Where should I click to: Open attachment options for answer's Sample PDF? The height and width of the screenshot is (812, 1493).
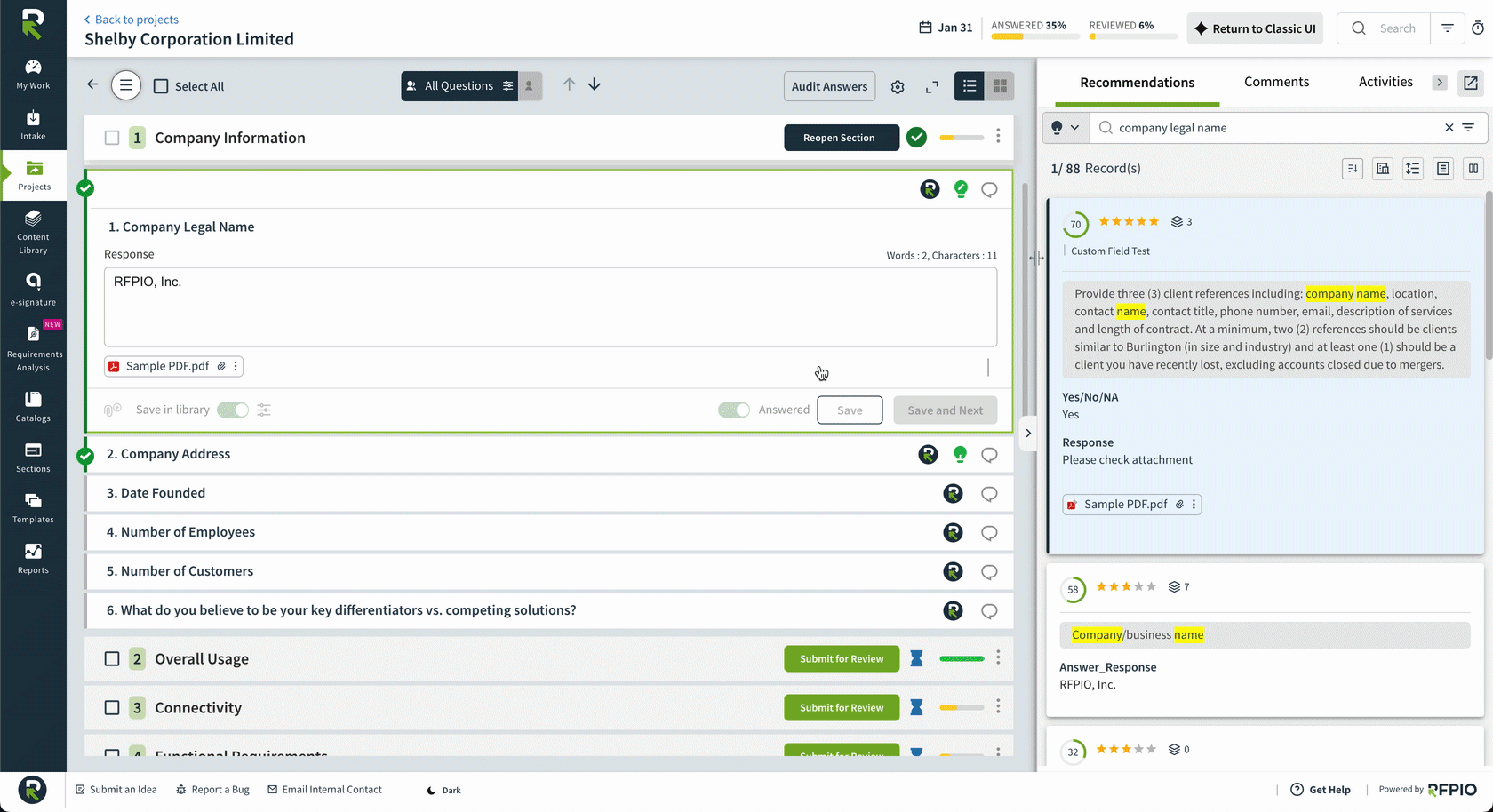(x=236, y=366)
